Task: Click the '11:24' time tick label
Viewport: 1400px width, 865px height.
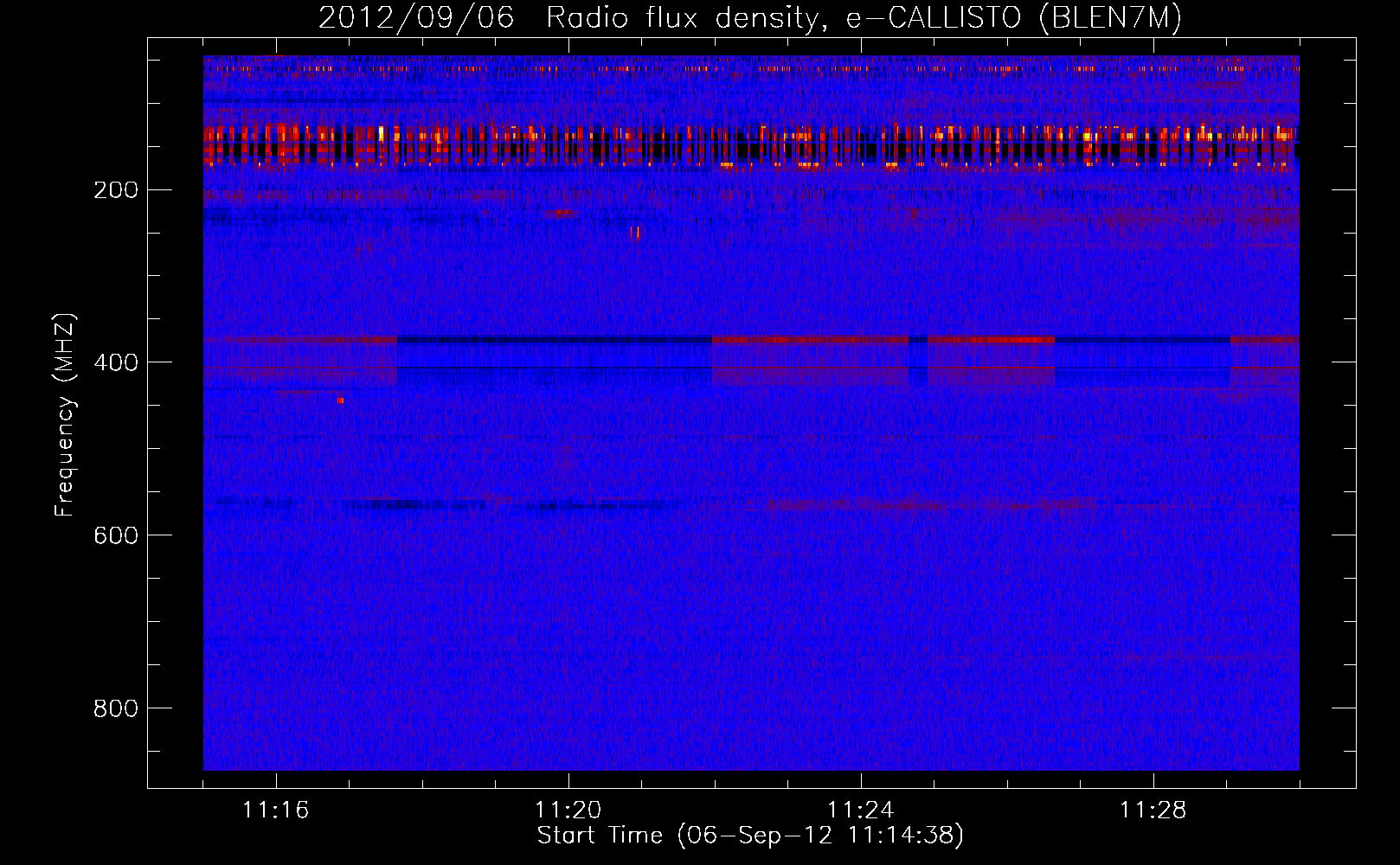Action: pyautogui.click(x=861, y=810)
